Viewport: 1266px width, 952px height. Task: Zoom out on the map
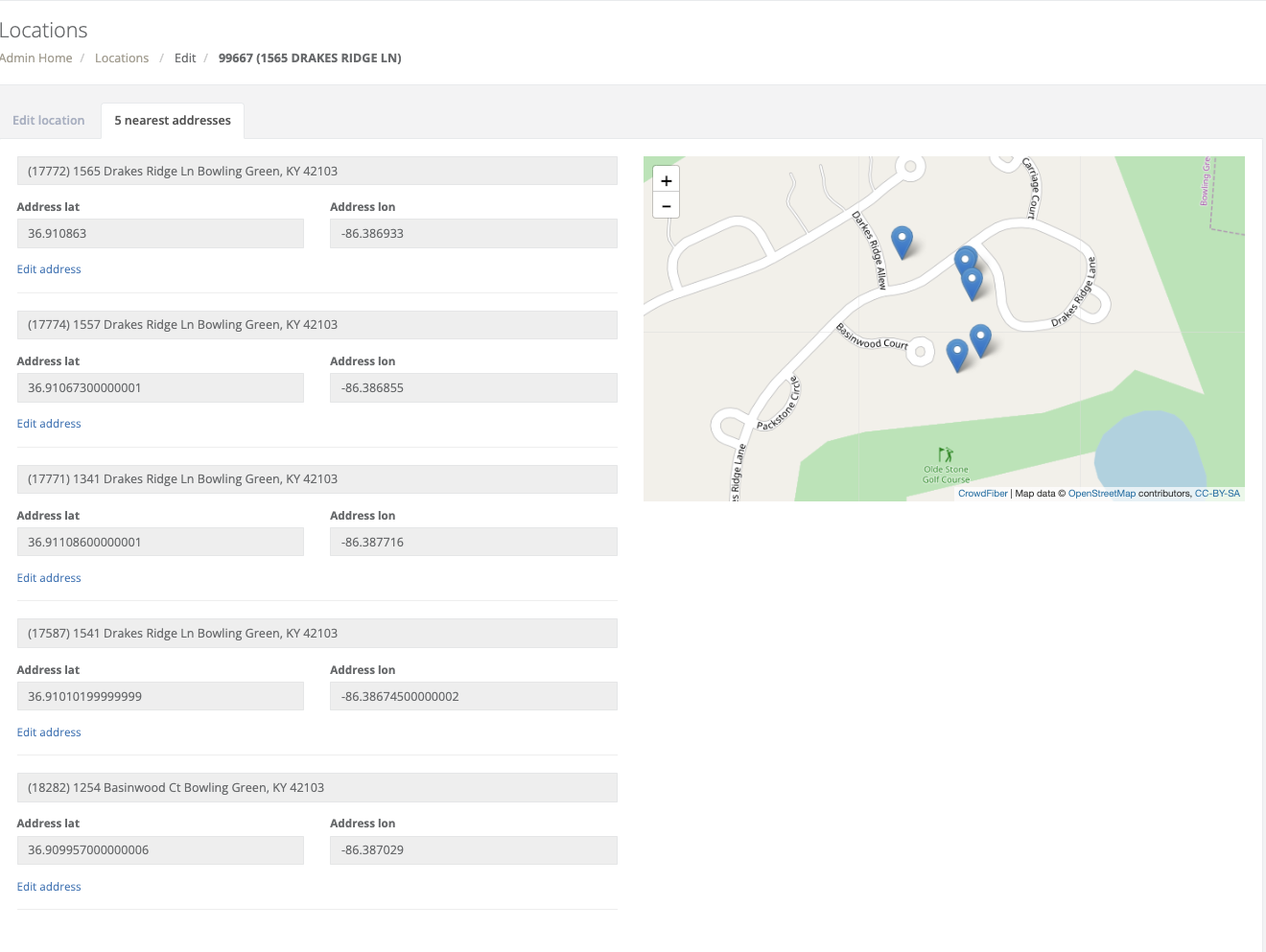[x=666, y=205]
